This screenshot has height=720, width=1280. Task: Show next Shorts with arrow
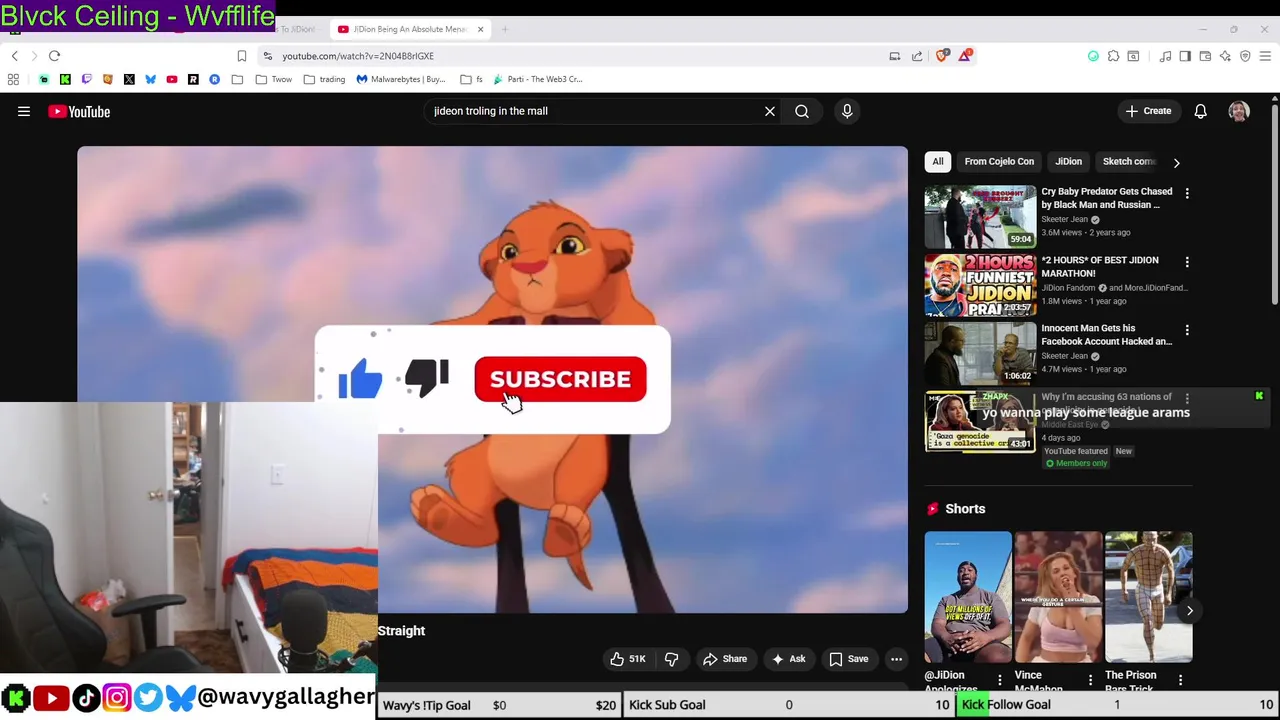(x=1189, y=610)
